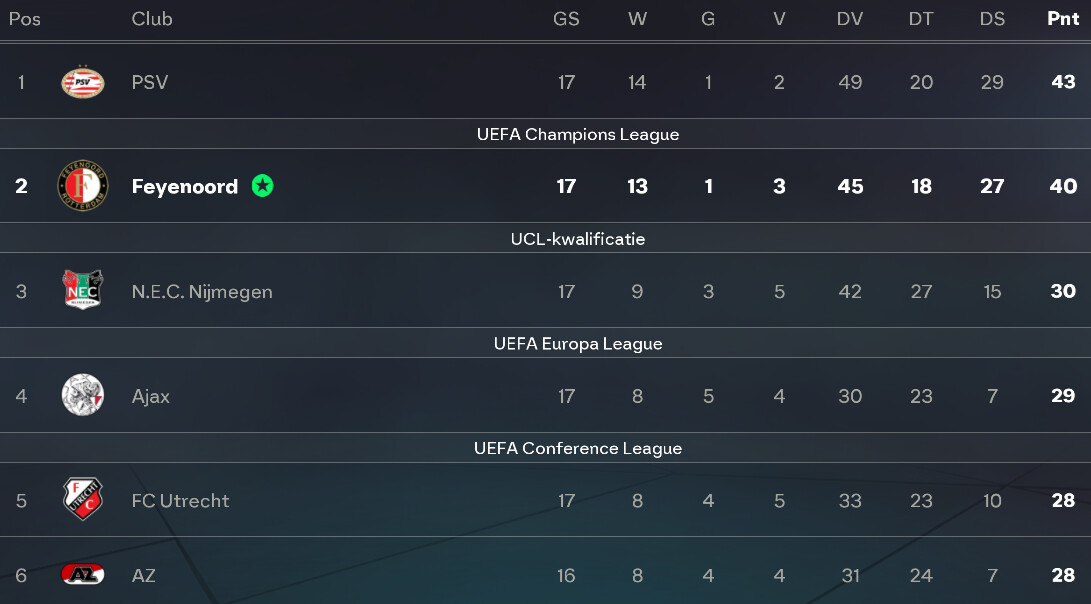Click PSV's 43 points value
Image resolution: width=1091 pixels, height=604 pixels.
pyautogui.click(x=1063, y=82)
